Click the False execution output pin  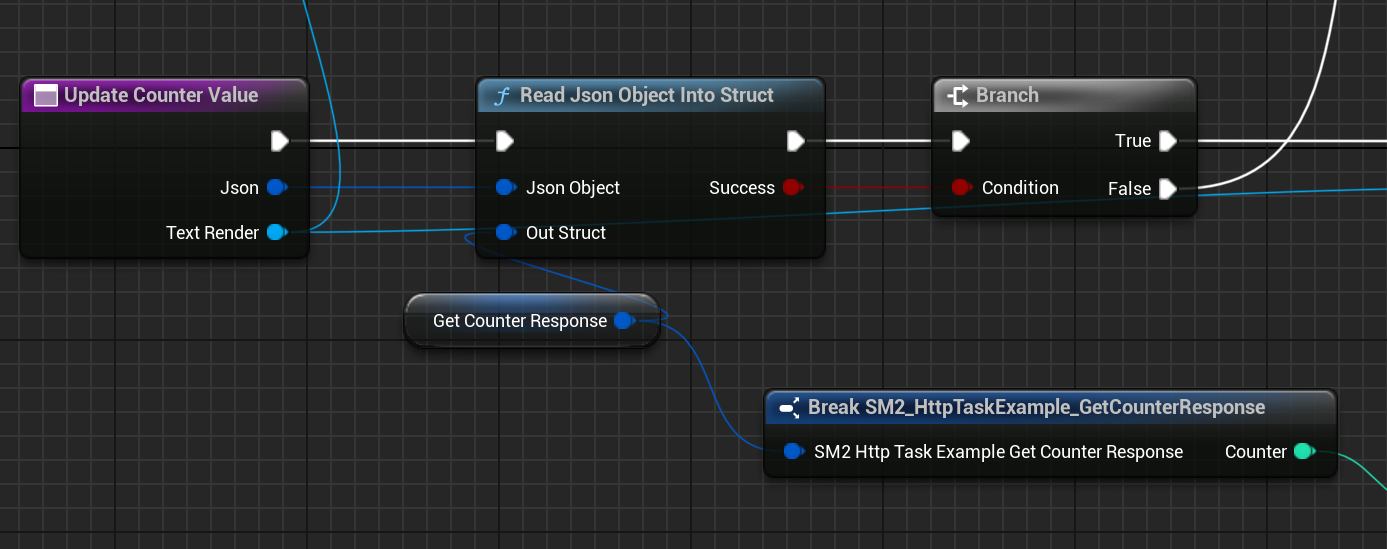pyautogui.click(x=1167, y=189)
